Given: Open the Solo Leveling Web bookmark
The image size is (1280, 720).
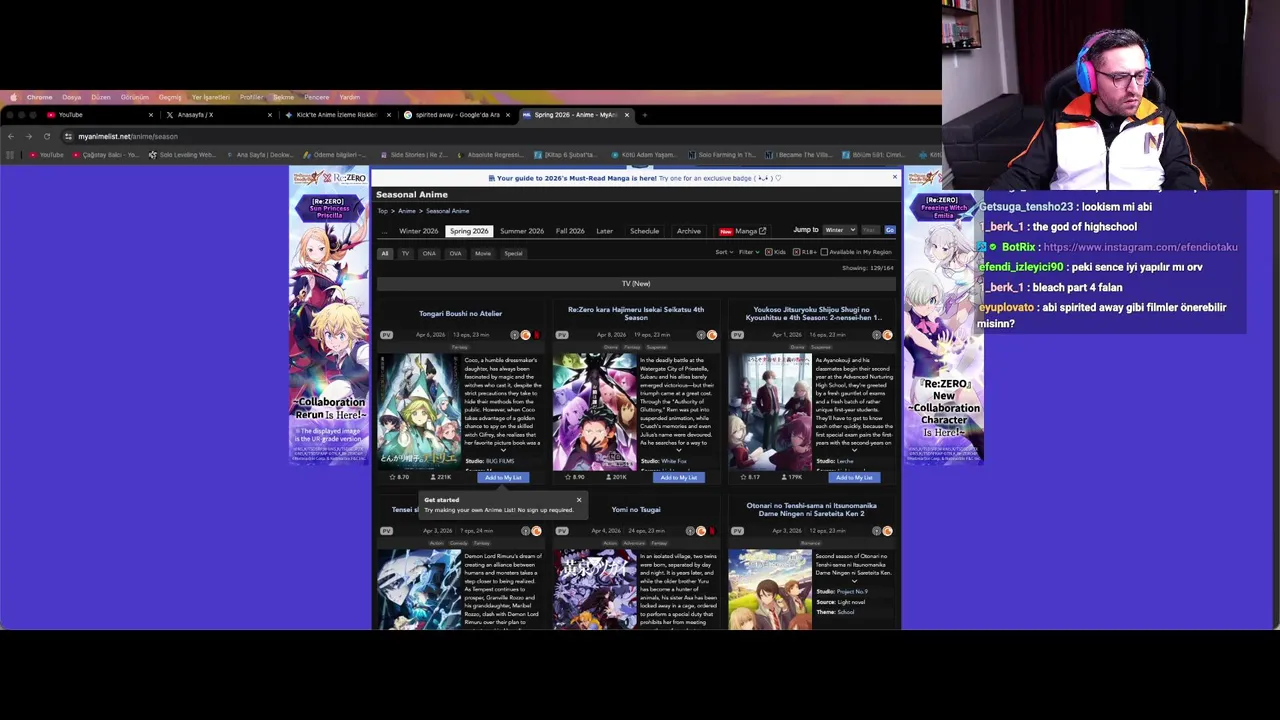Looking at the screenshot, I should tap(181, 155).
